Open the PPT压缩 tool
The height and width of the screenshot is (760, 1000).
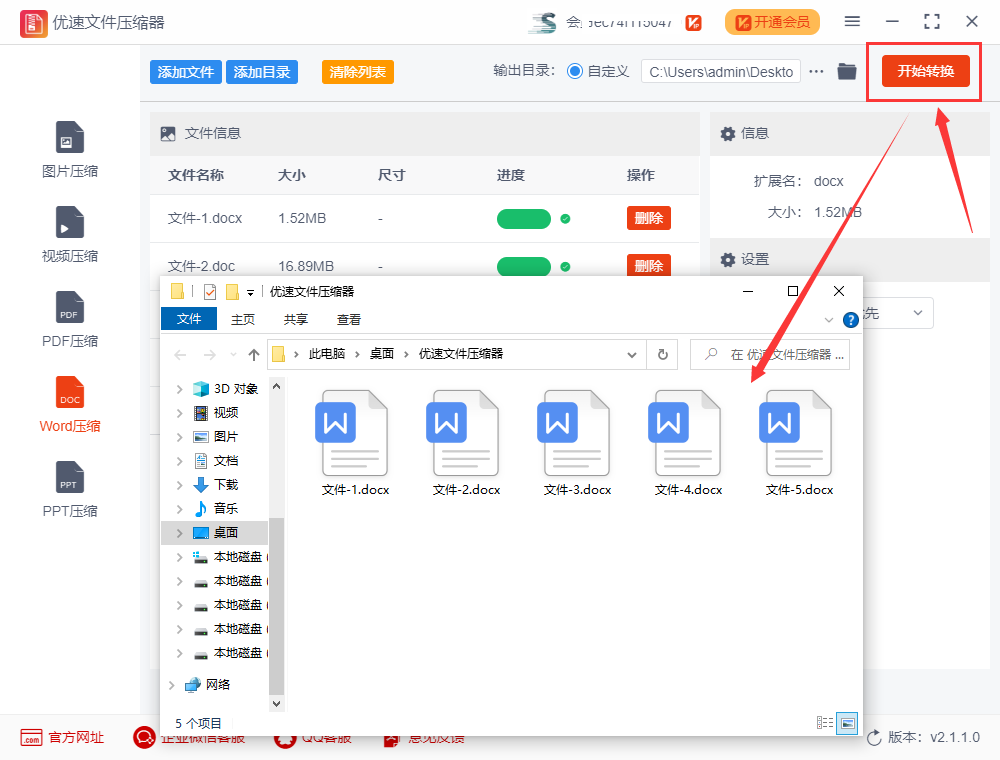tap(70, 489)
